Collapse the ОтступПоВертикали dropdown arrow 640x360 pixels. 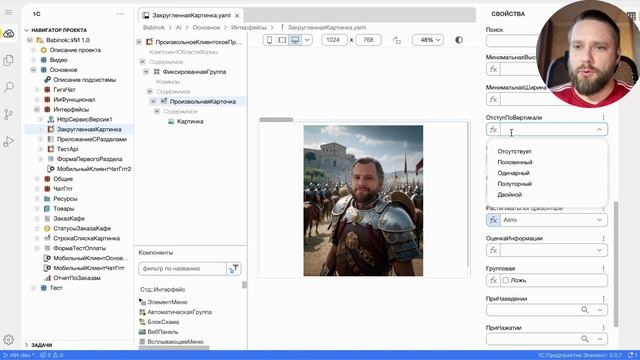pos(599,130)
